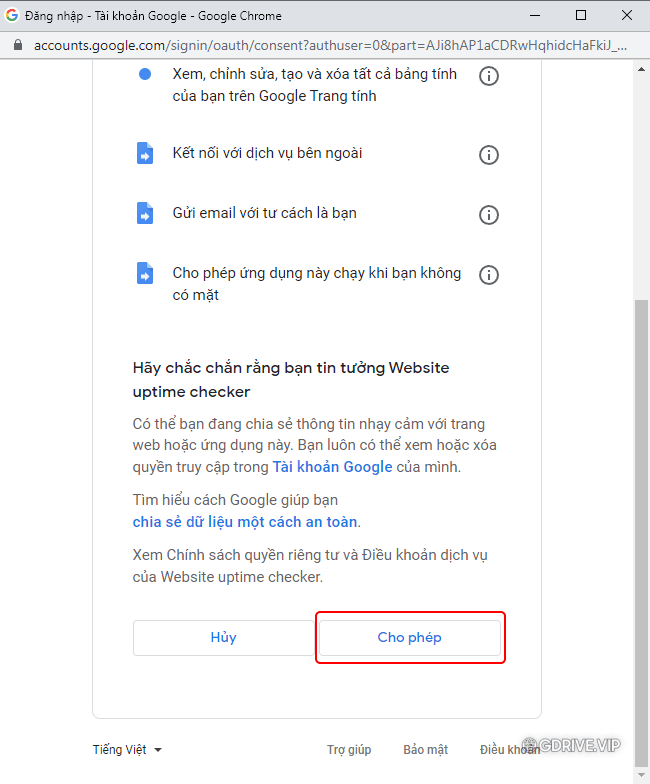Click the URL address bar text
Screen dimensions: 650x784
(330, 46)
